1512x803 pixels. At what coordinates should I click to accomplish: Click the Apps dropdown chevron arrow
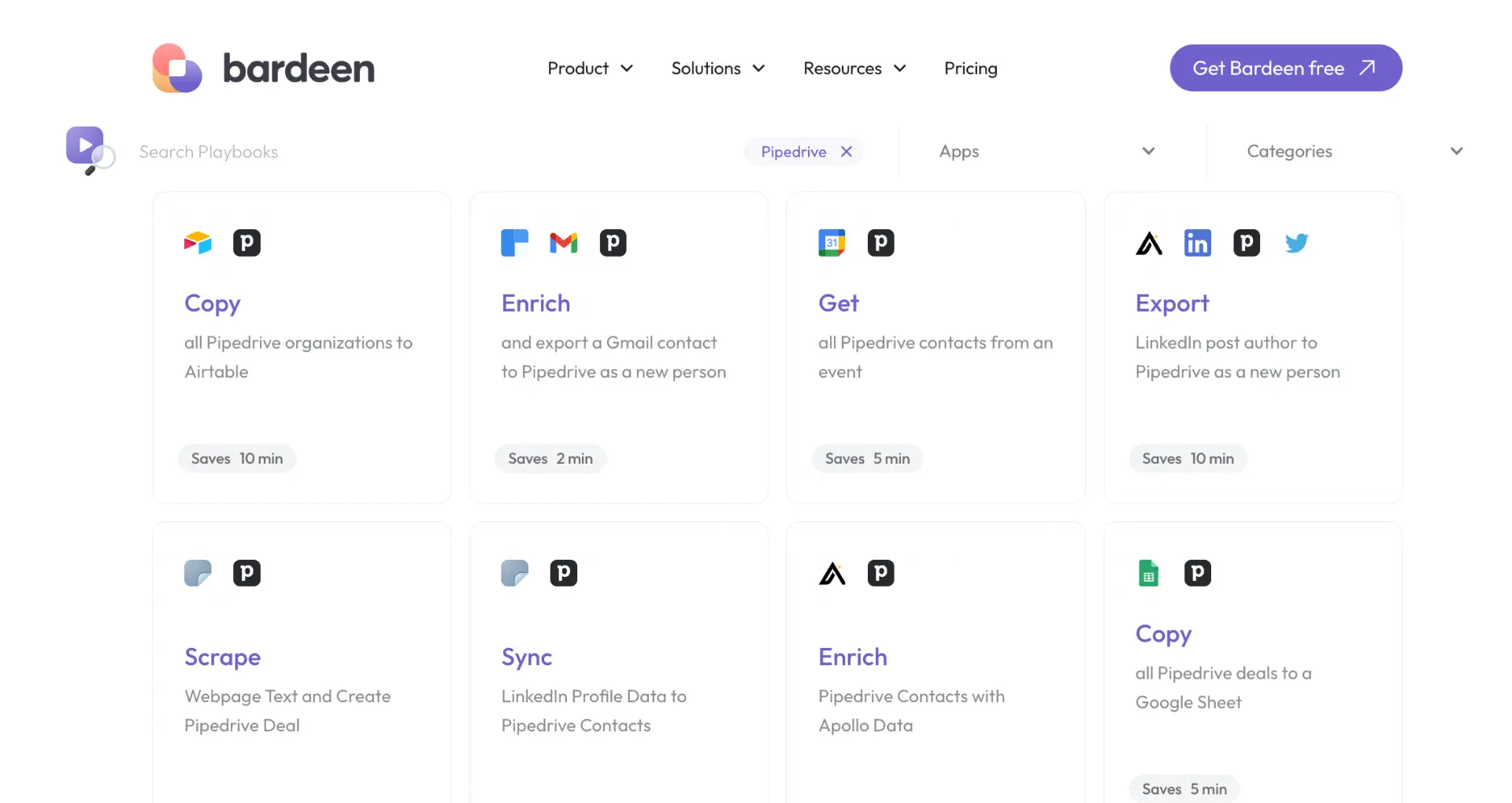[x=1149, y=151]
